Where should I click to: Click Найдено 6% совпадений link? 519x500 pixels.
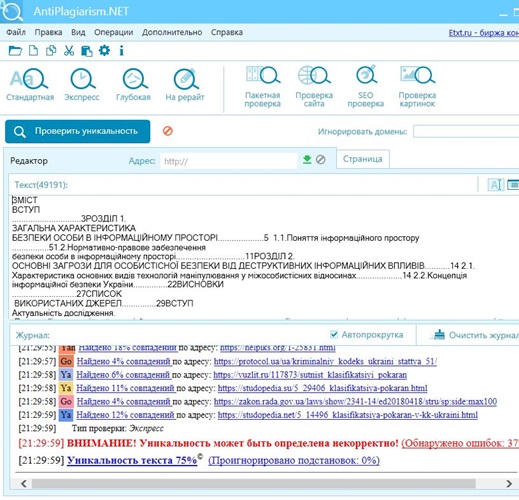pos(123,375)
